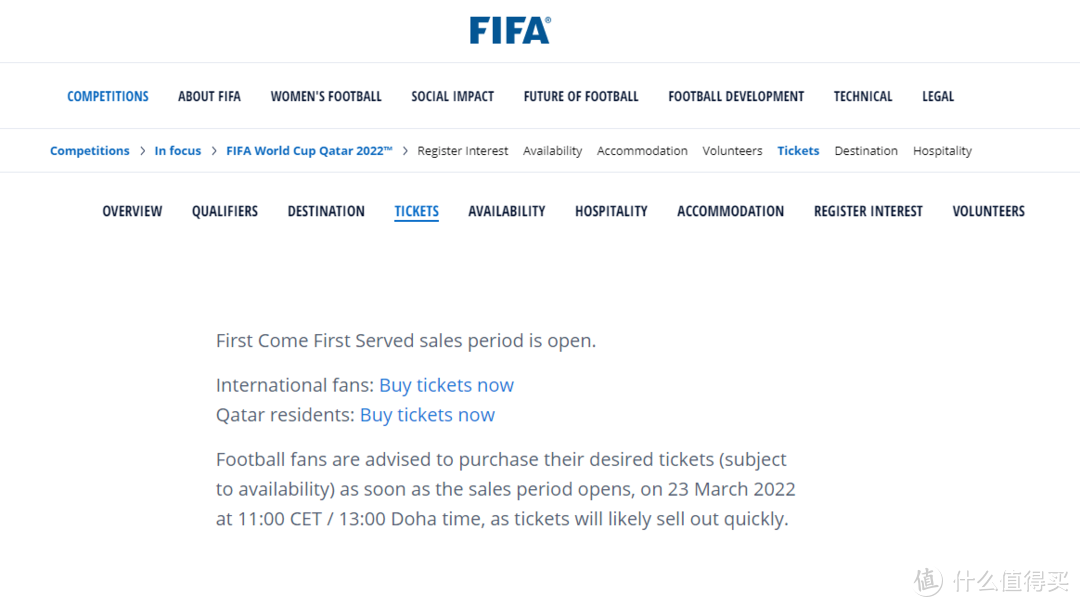Open the LEGAL menu item

pyautogui.click(x=938, y=97)
